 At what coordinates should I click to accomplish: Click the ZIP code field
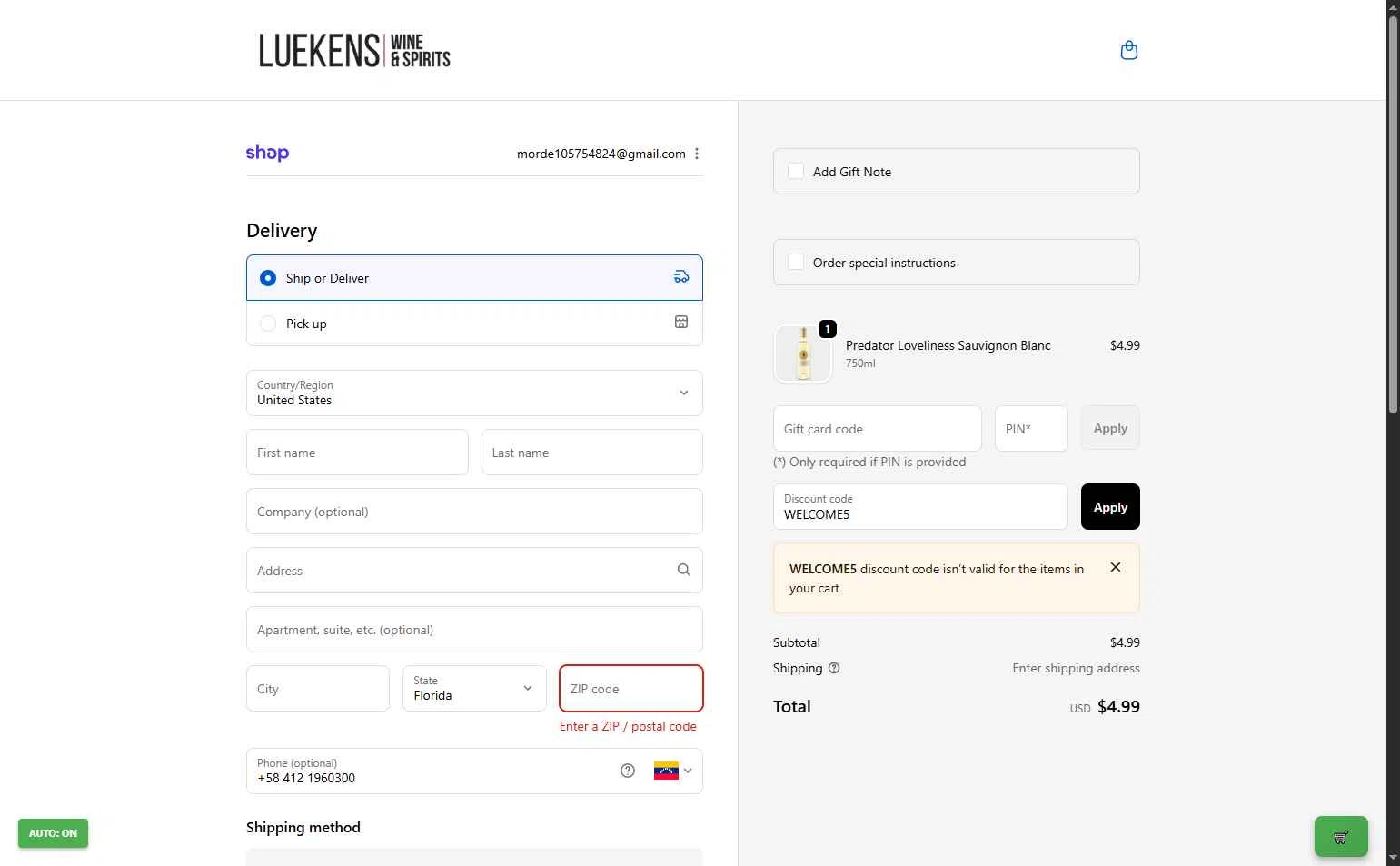631,689
